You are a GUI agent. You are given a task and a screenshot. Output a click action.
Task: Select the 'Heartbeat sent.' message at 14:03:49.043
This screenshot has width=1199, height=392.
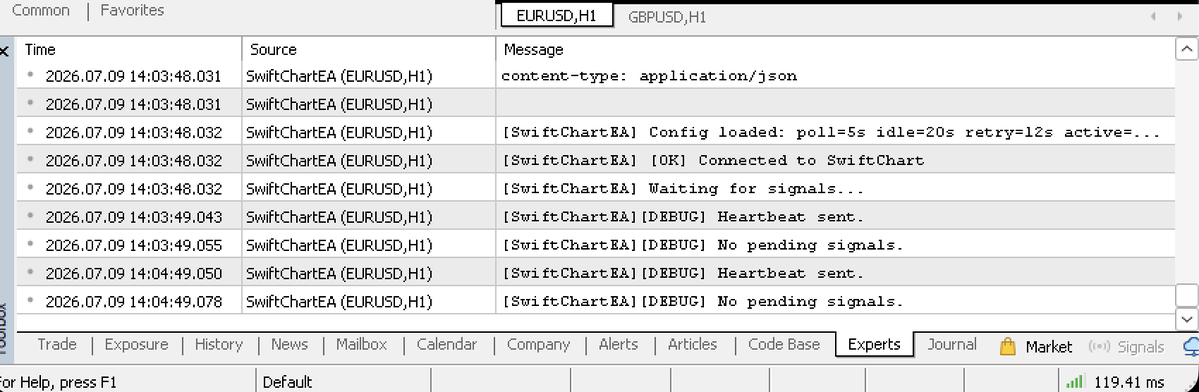[x=683, y=217]
